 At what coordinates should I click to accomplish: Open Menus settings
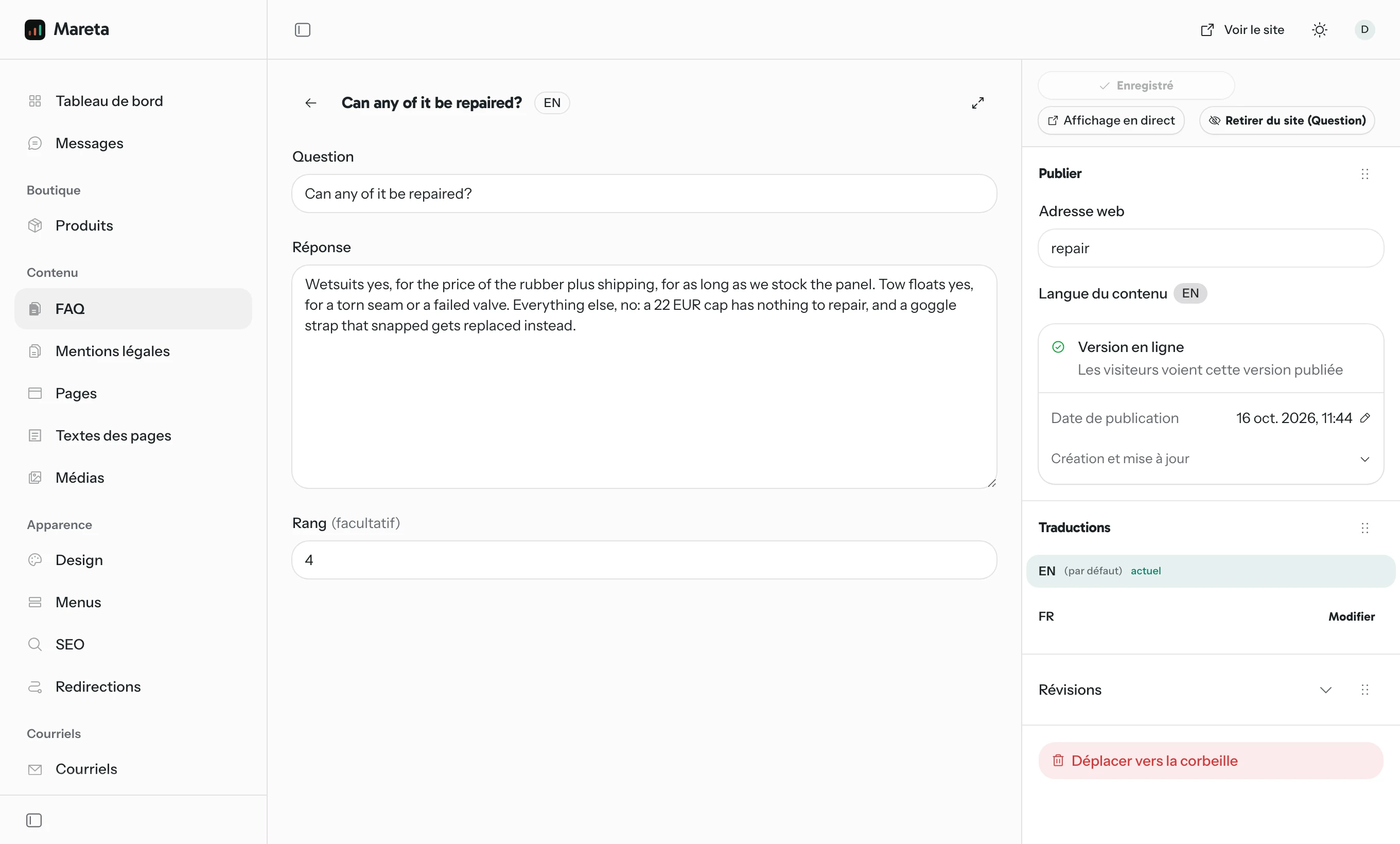(133, 602)
